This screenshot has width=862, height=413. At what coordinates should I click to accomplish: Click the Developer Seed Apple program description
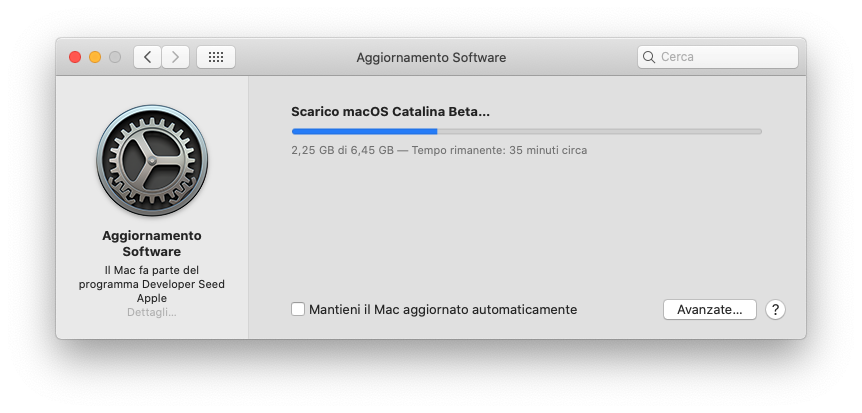point(152,284)
